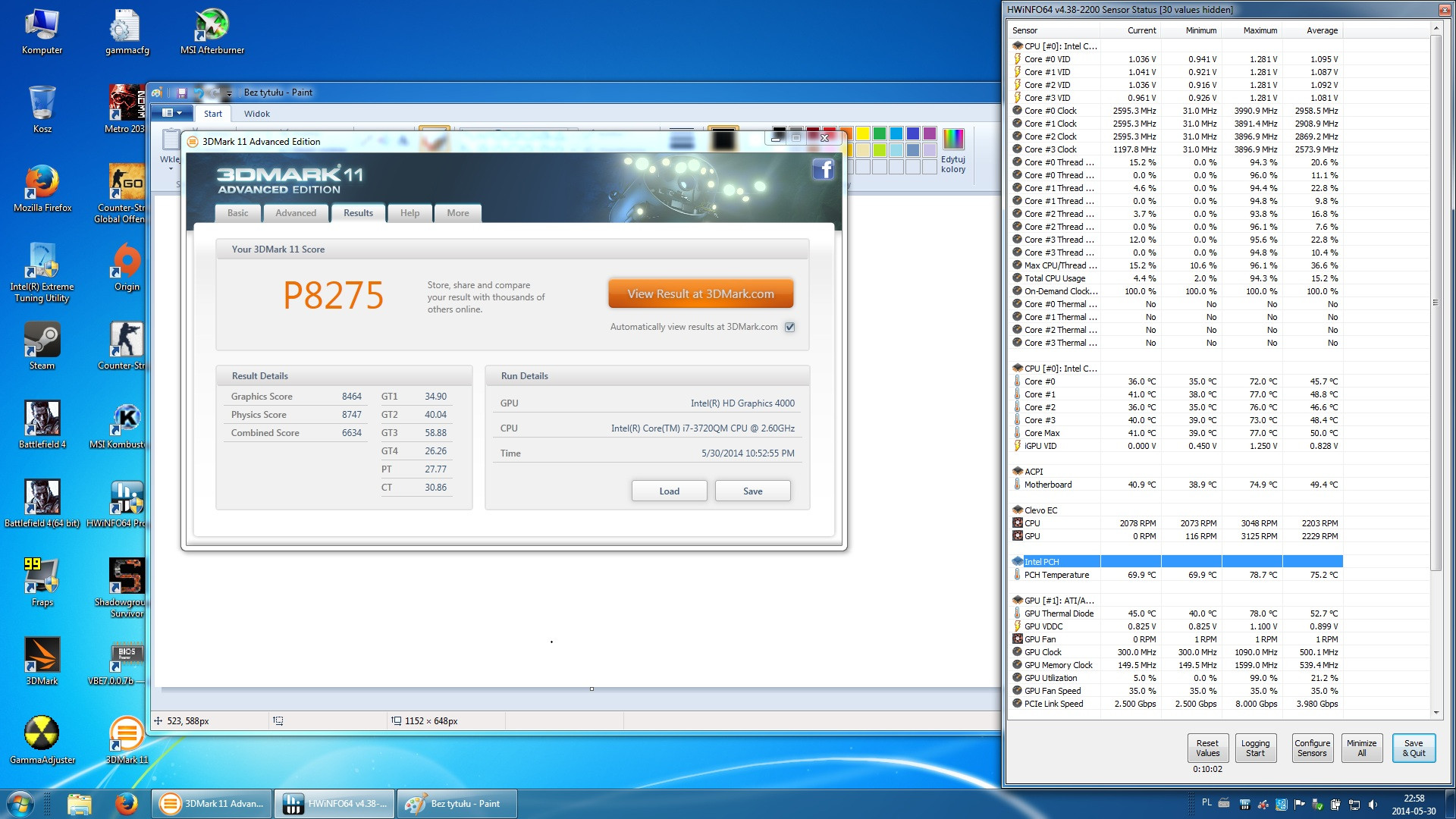1456x819 pixels.
Task: Launch Steam from desktop
Action: pos(42,347)
